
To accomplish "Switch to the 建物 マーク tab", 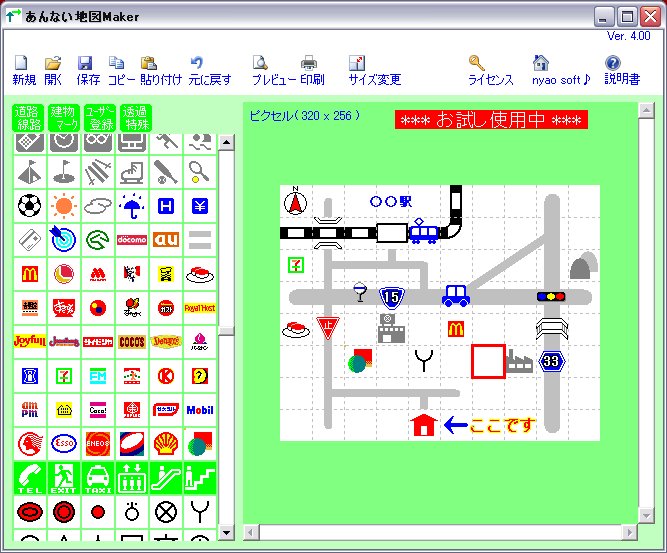I will coord(64,118).
